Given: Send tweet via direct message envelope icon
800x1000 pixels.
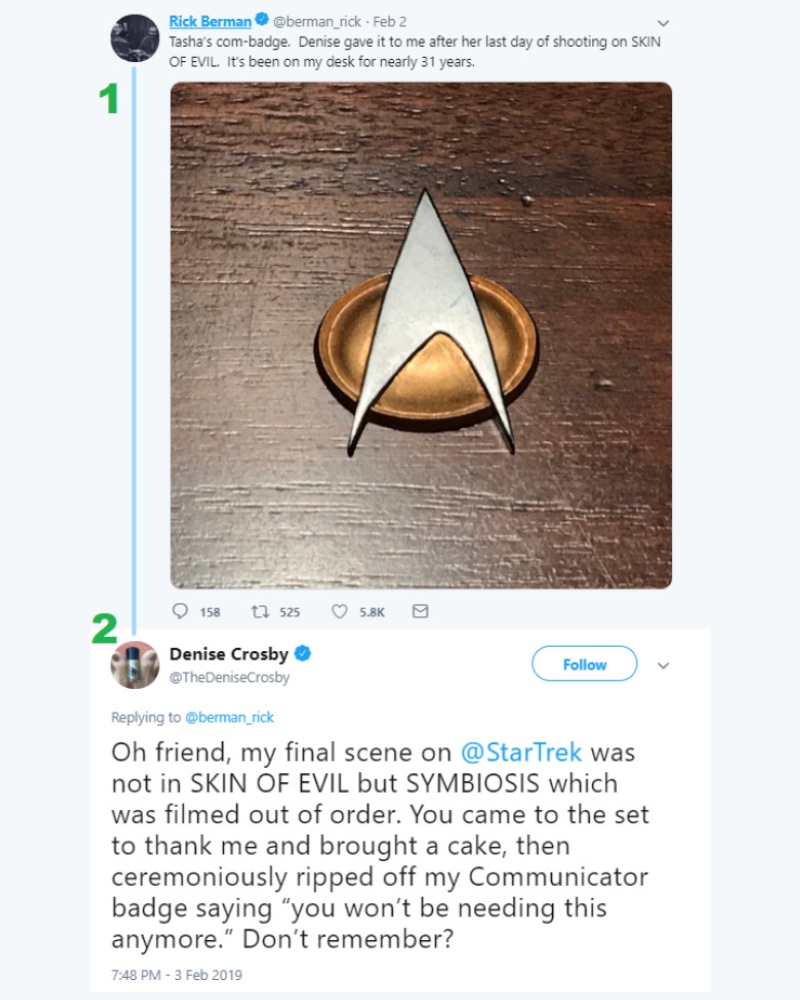Looking at the screenshot, I should point(420,611).
